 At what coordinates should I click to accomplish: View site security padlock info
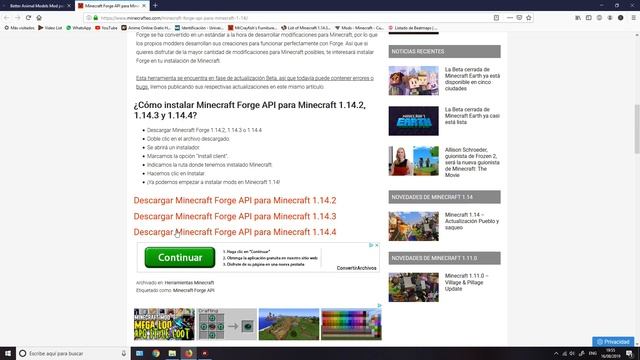[x=96, y=18]
